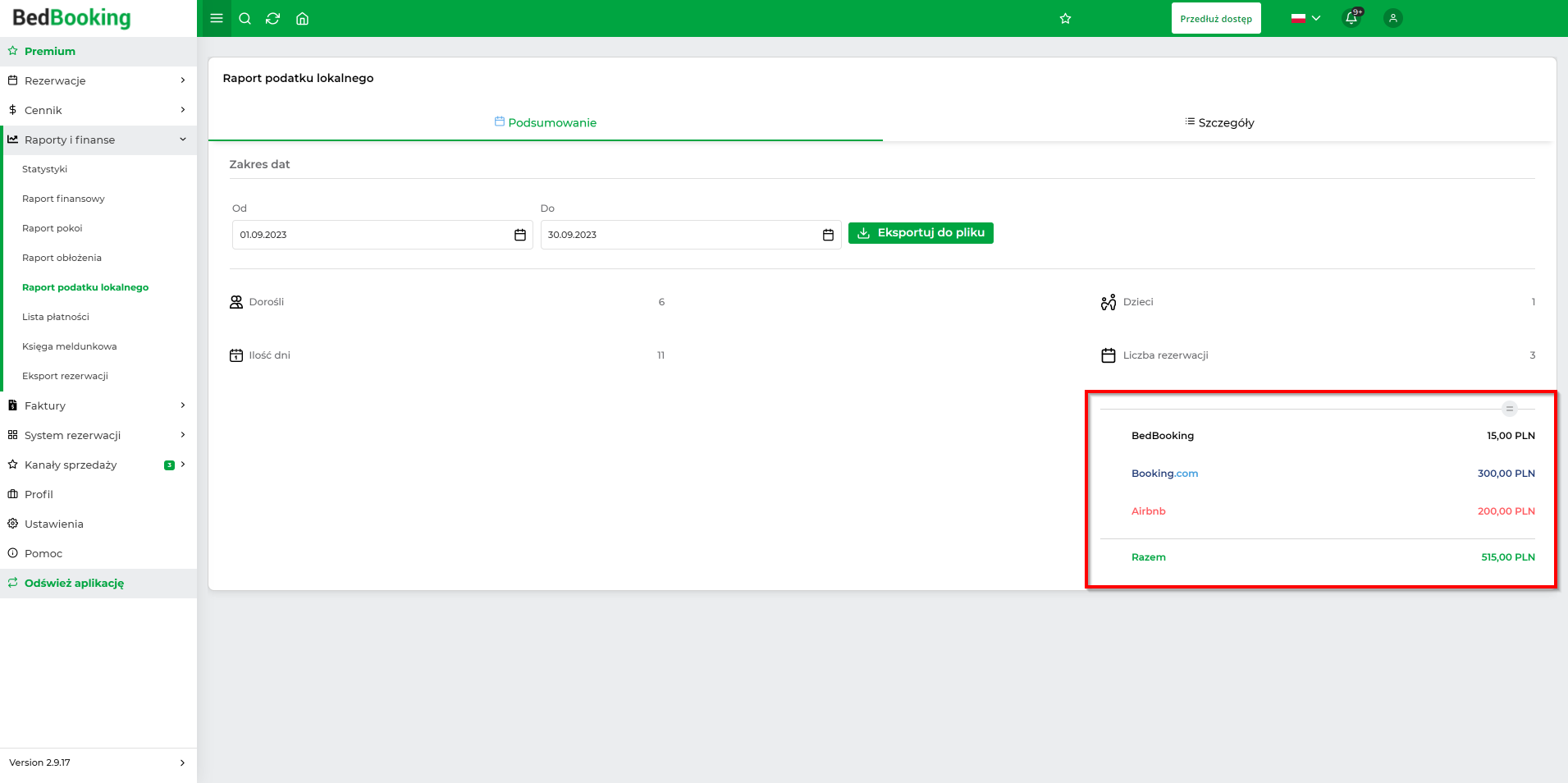The height and width of the screenshot is (783, 1568).
Task: Click the Kanały sprzedaży green badge 3
Action: tap(169, 465)
